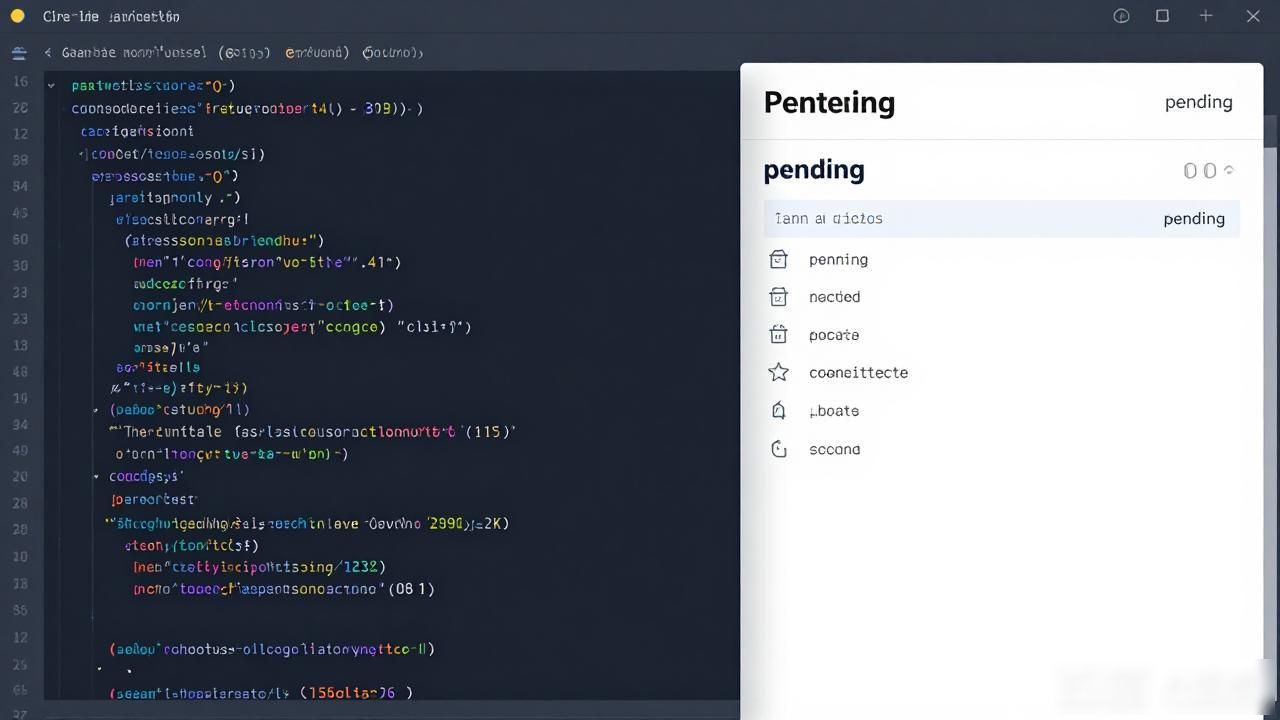Click the yellow dot window control

tap(17, 16)
